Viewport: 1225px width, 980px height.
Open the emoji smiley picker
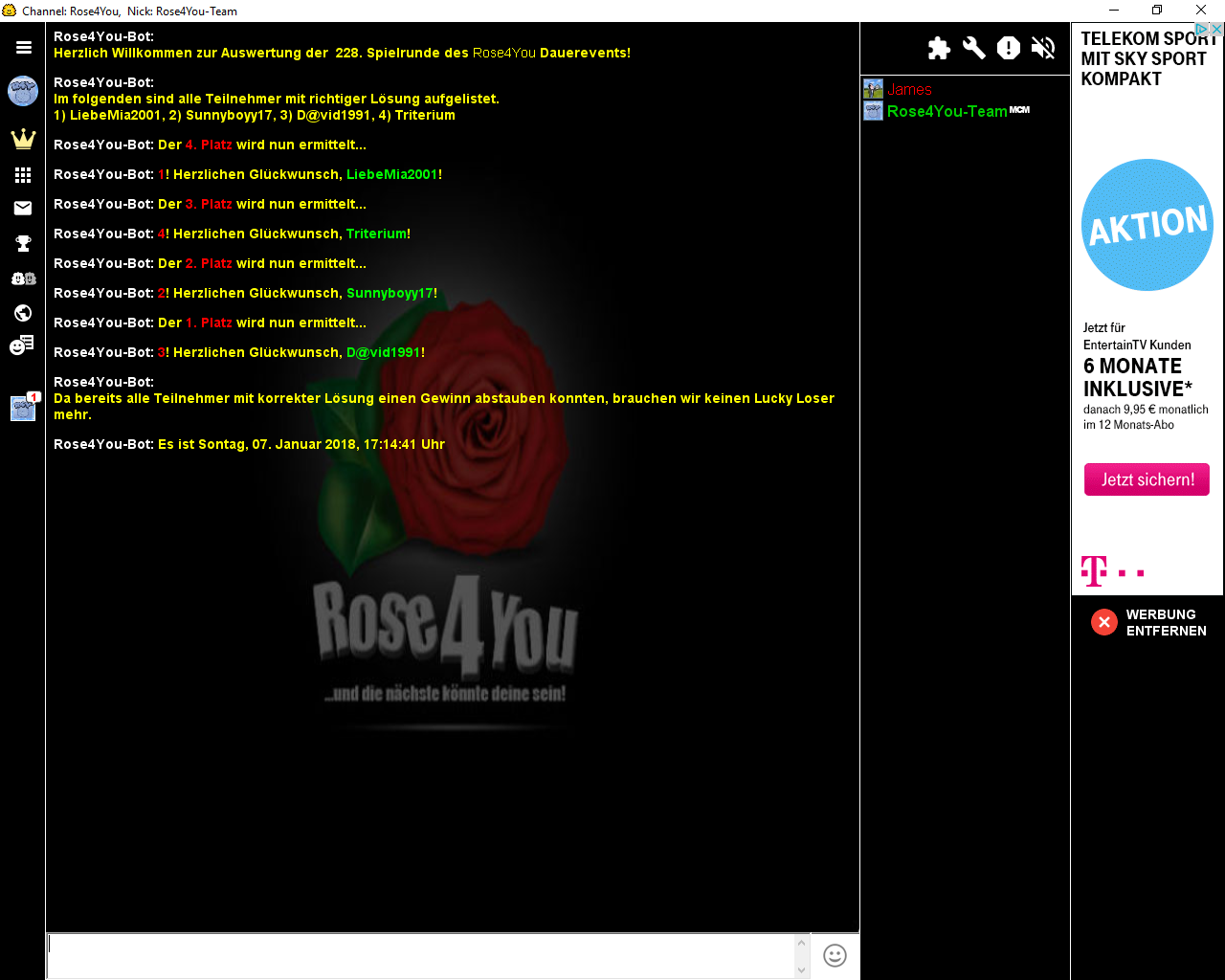point(835,956)
